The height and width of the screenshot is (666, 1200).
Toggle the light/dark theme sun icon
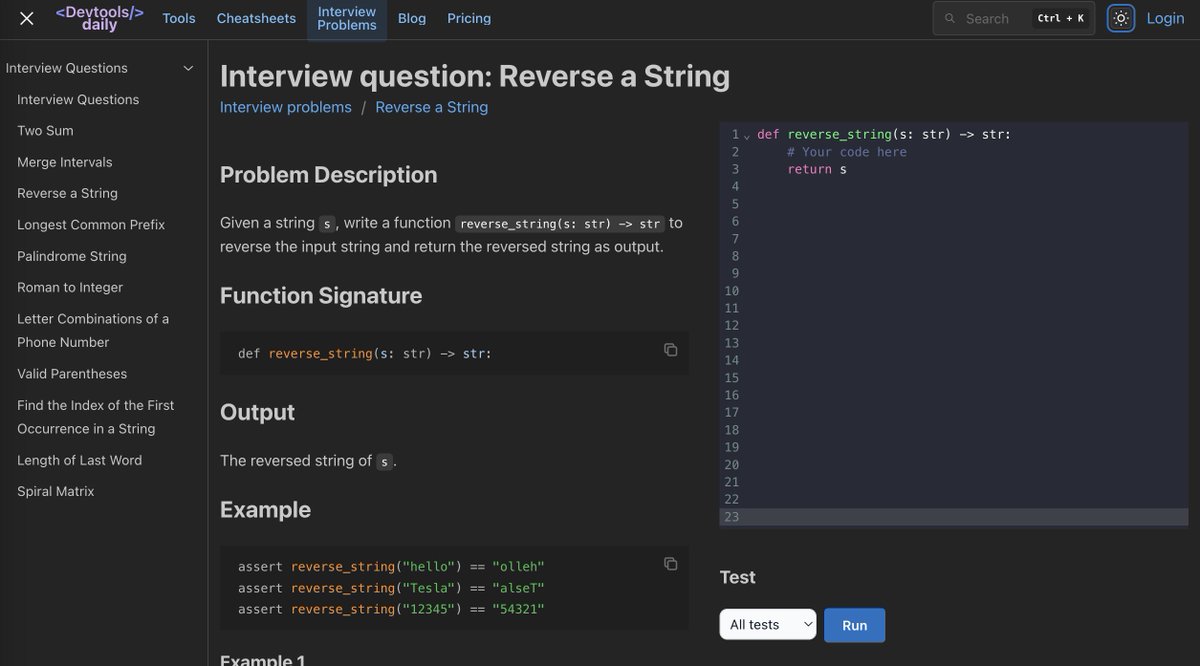1121,18
